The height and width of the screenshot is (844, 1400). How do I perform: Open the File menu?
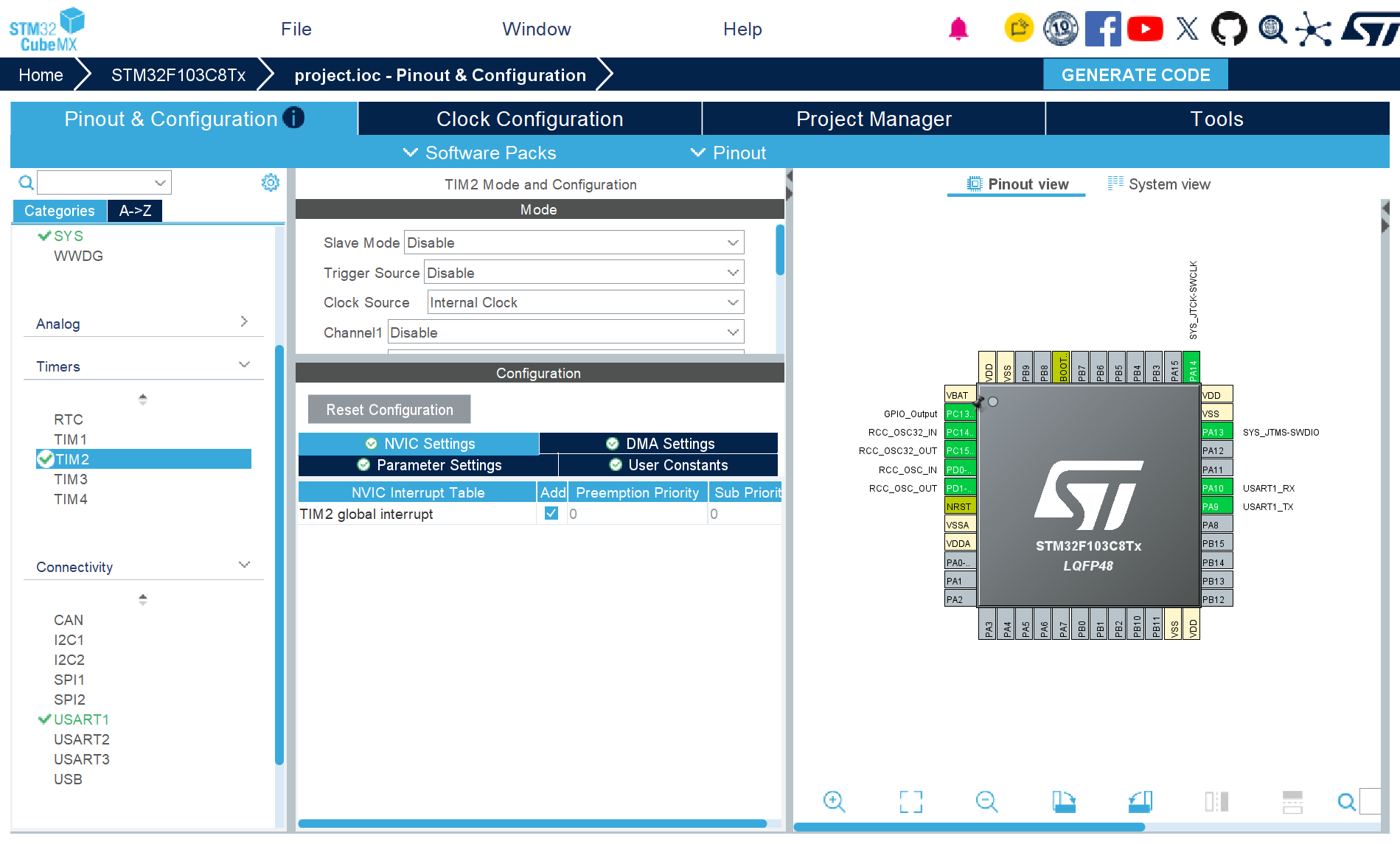[x=296, y=29]
